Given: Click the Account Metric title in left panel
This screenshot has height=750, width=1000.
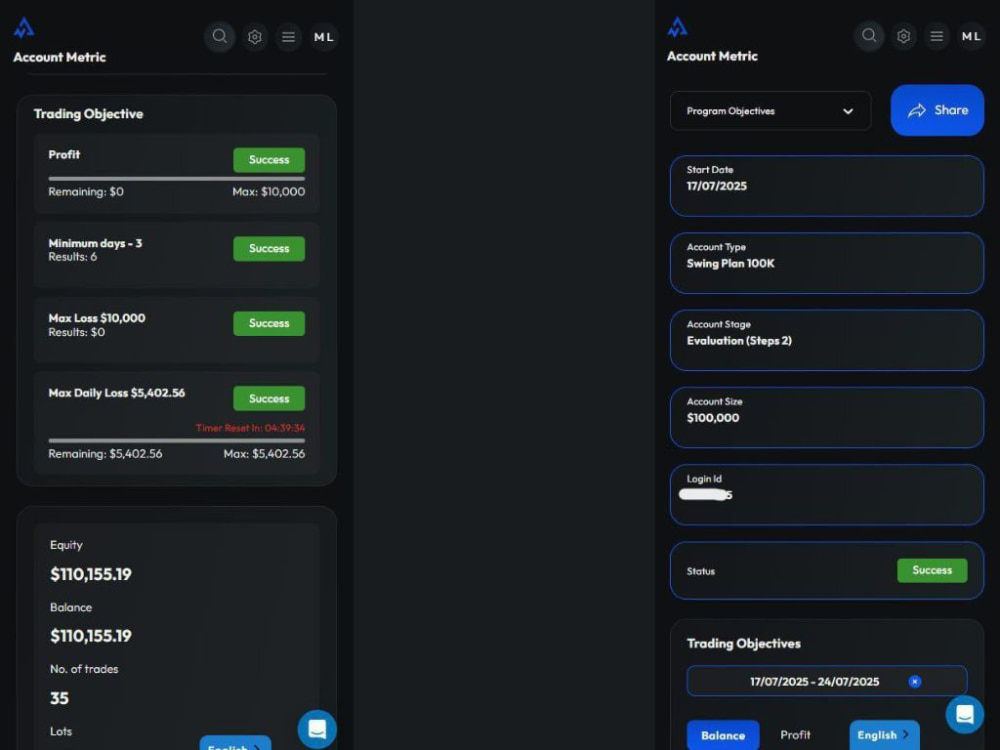Looking at the screenshot, I should 59,57.
